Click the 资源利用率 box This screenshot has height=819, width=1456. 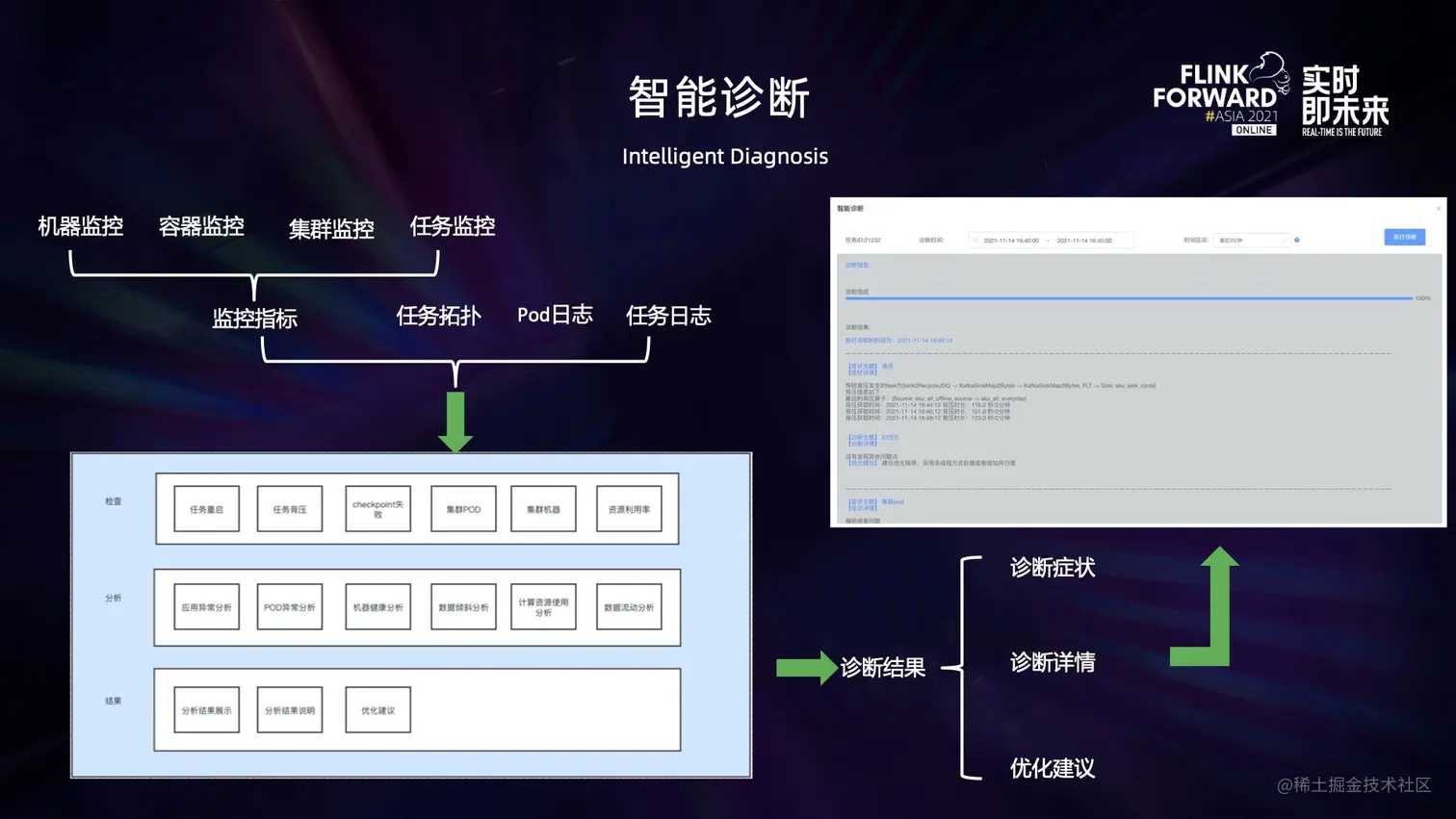[629, 509]
